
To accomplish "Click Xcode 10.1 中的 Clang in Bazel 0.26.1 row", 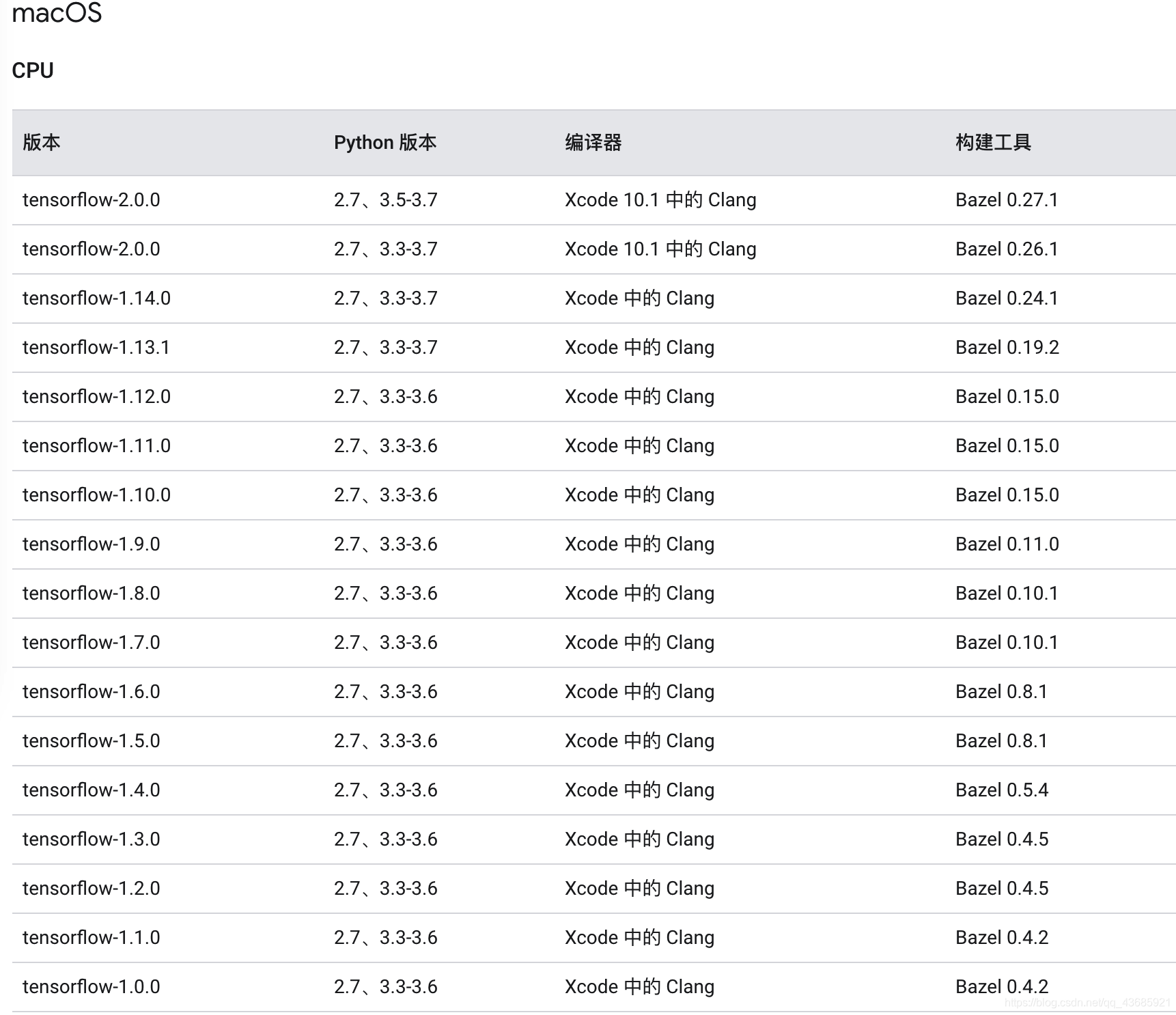I will [660, 249].
